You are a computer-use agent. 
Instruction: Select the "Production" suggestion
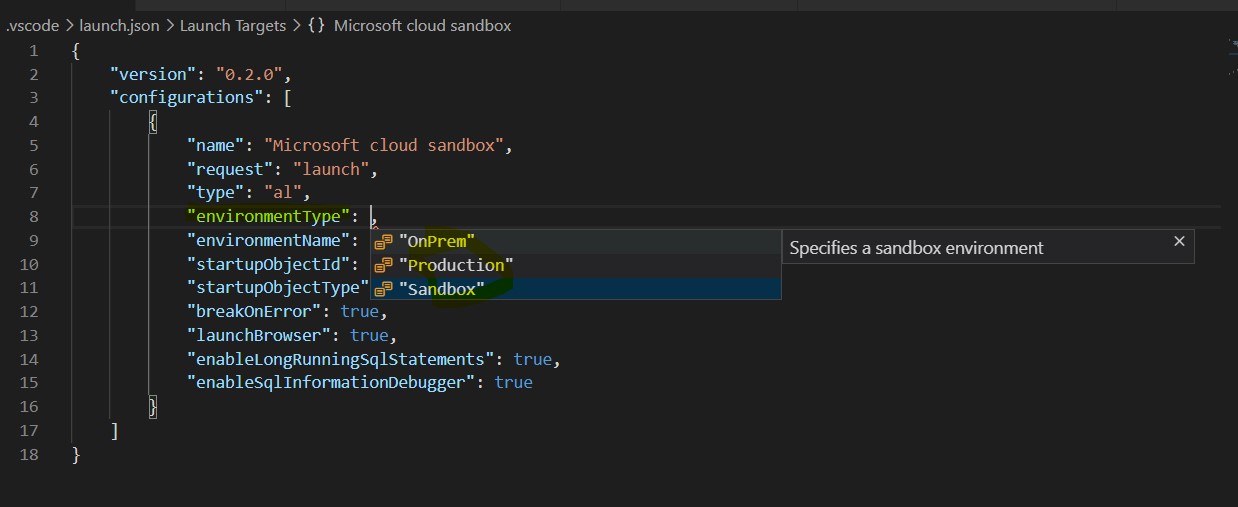click(x=576, y=265)
